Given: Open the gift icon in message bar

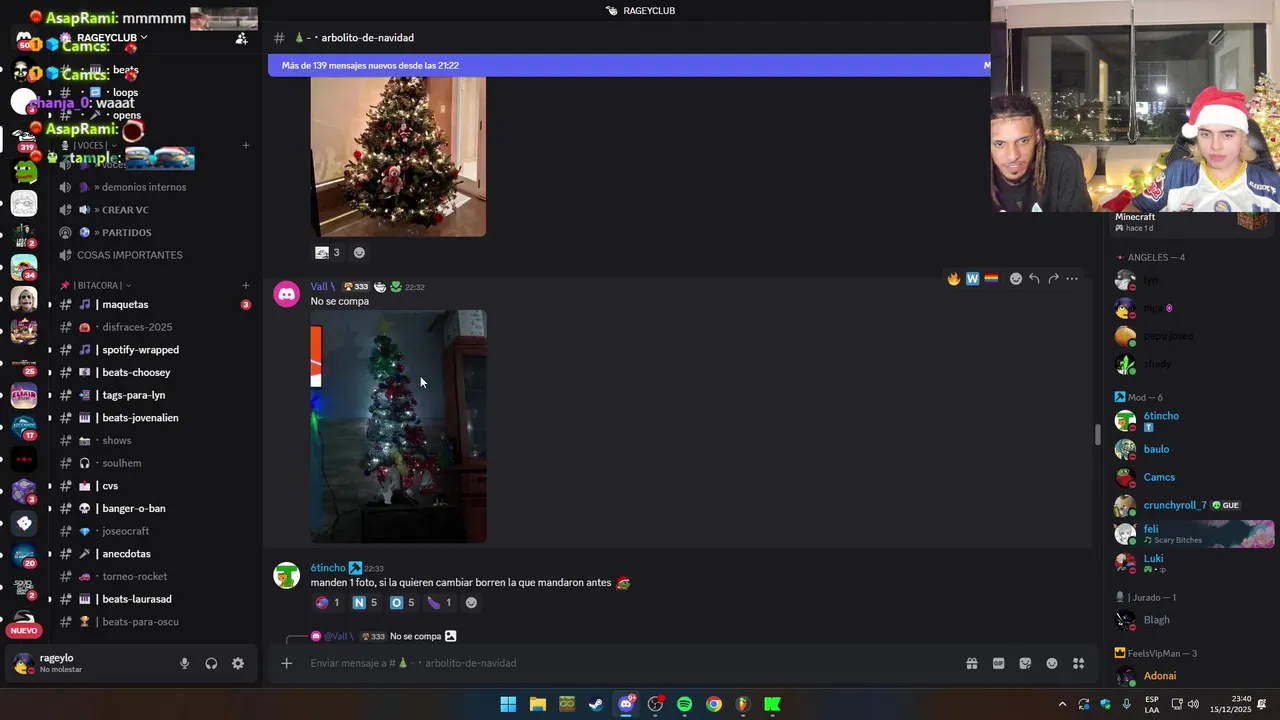Looking at the screenshot, I should (x=971, y=663).
